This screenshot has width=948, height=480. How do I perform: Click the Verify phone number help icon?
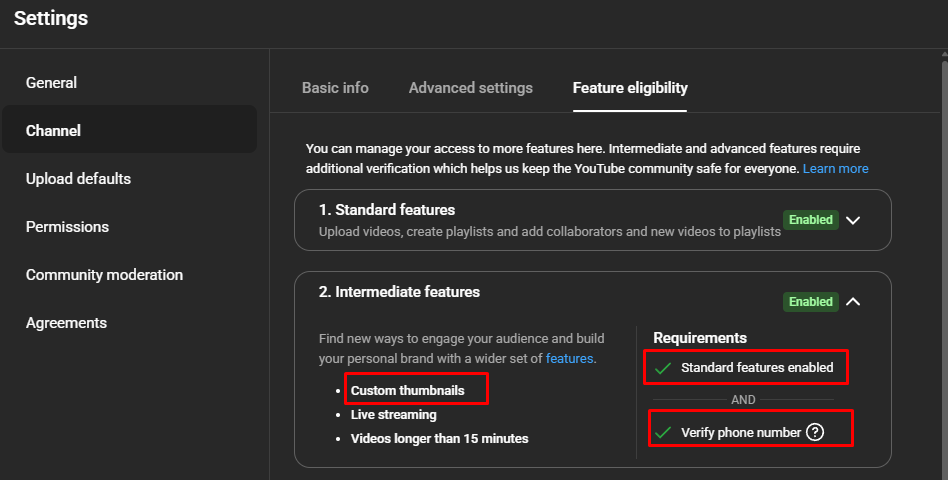[x=815, y=432]
